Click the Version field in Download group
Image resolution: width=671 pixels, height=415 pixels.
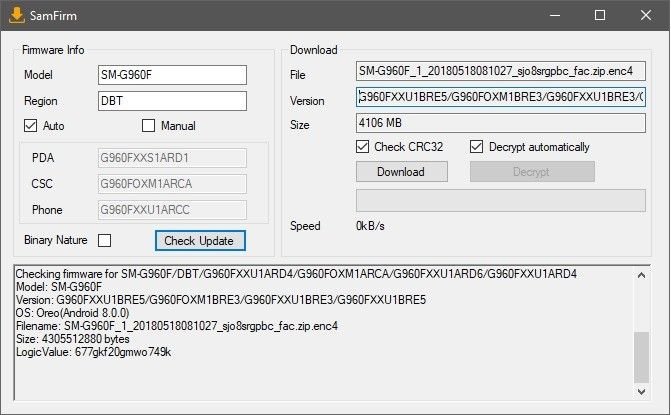point(501,97)
